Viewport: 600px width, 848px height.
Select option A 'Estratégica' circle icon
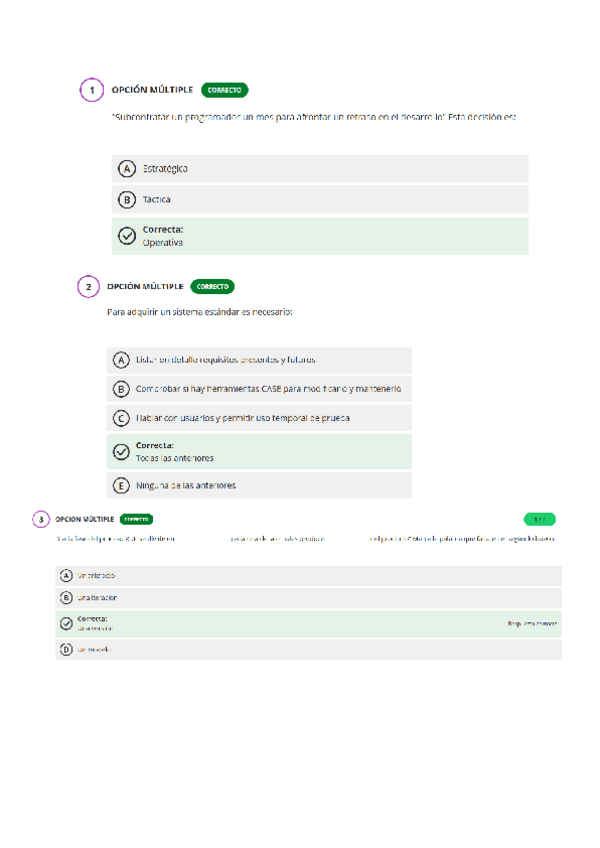[127, 169]
